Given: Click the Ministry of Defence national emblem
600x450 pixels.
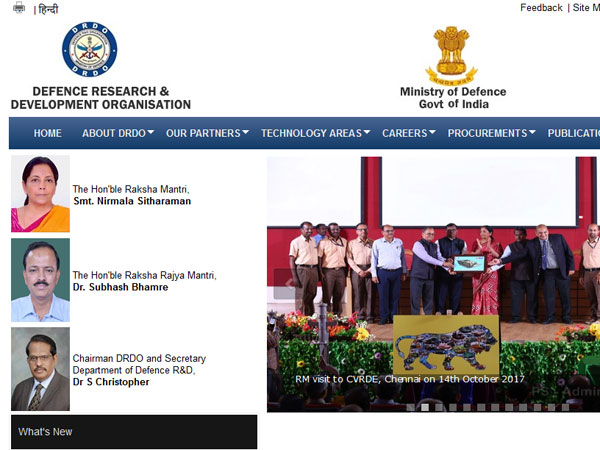Looking at the screenshot, I should [x=452, y=55].
